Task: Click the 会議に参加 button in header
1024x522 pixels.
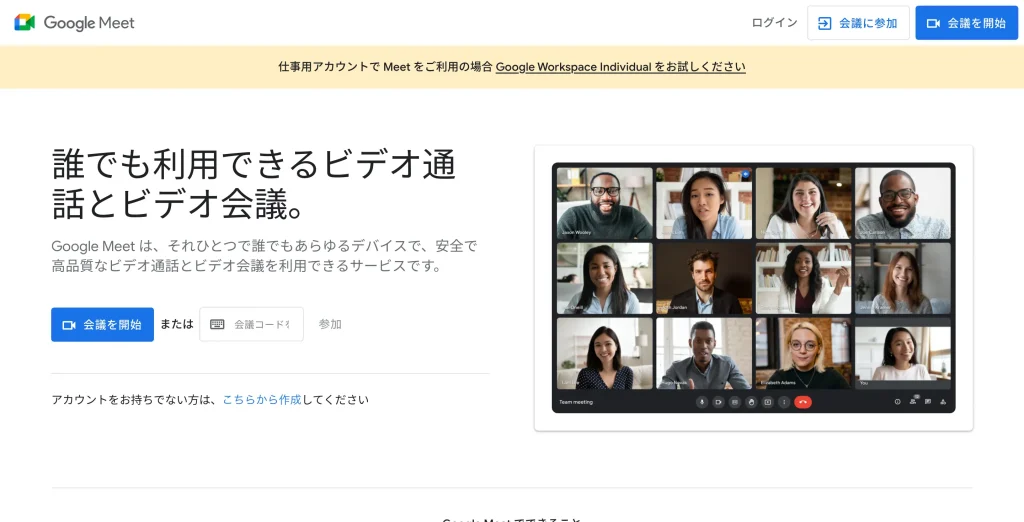Action: point(858,23)
